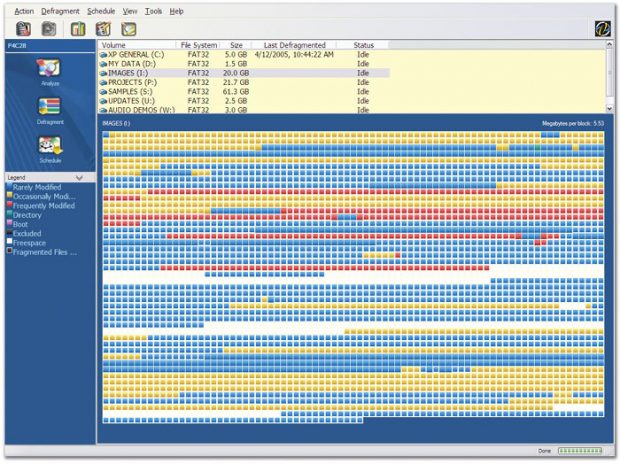Click the Directory green legend swatch
This screenshot has height=464, width=620.
coord(9,214)
